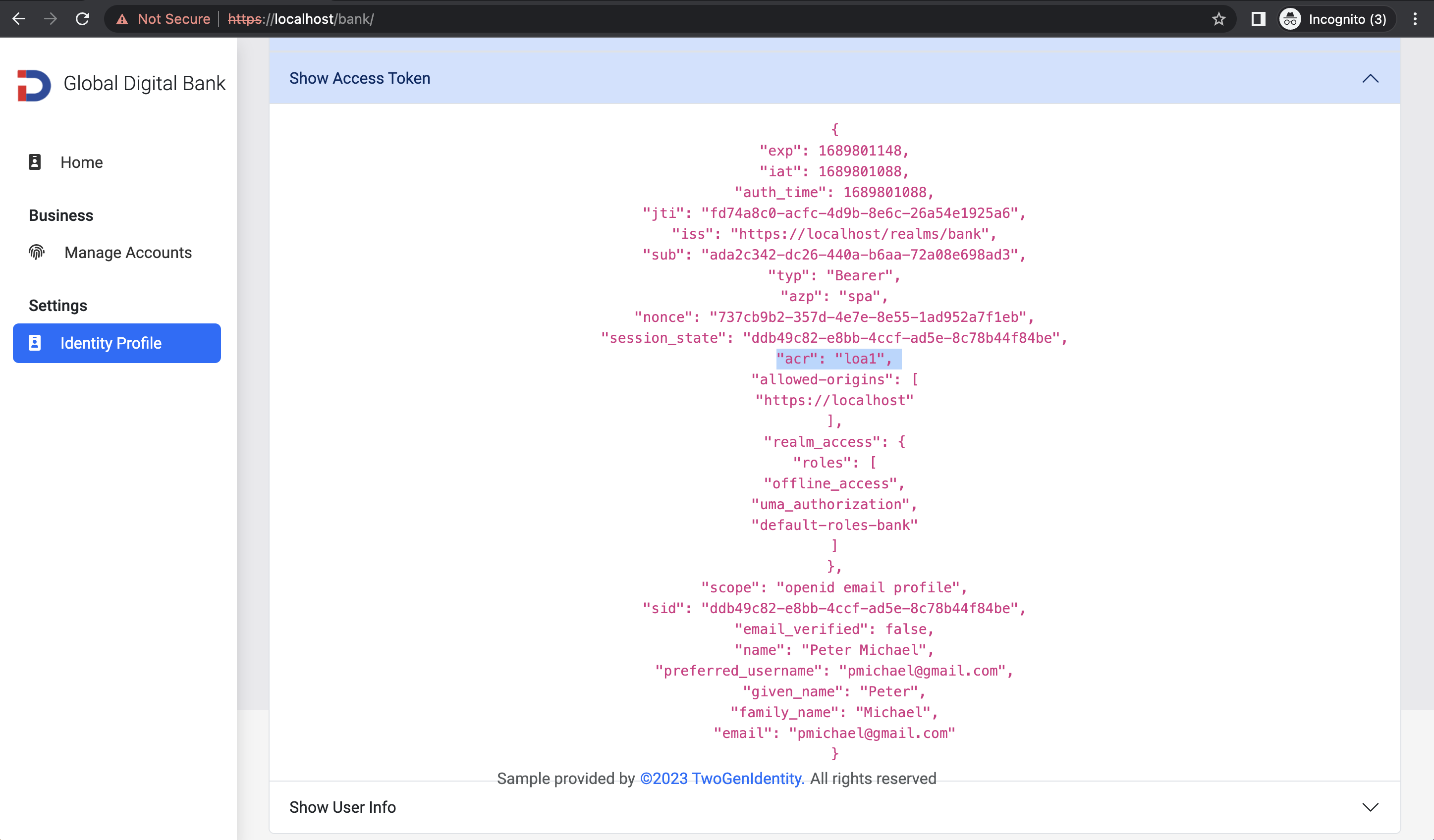
Task: Expand the Show User Info chevron
Action: point(1370,806)
